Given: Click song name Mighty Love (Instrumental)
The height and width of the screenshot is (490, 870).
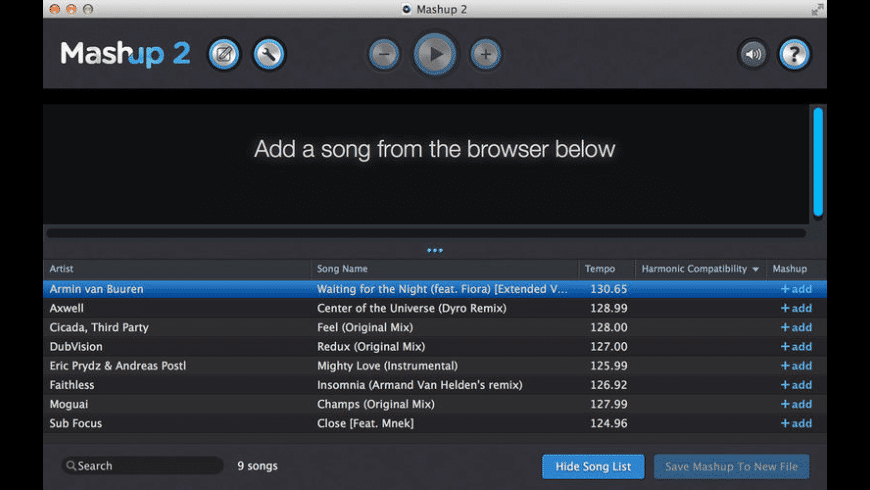Looking at the screenshot, I should tap(387, 366).
